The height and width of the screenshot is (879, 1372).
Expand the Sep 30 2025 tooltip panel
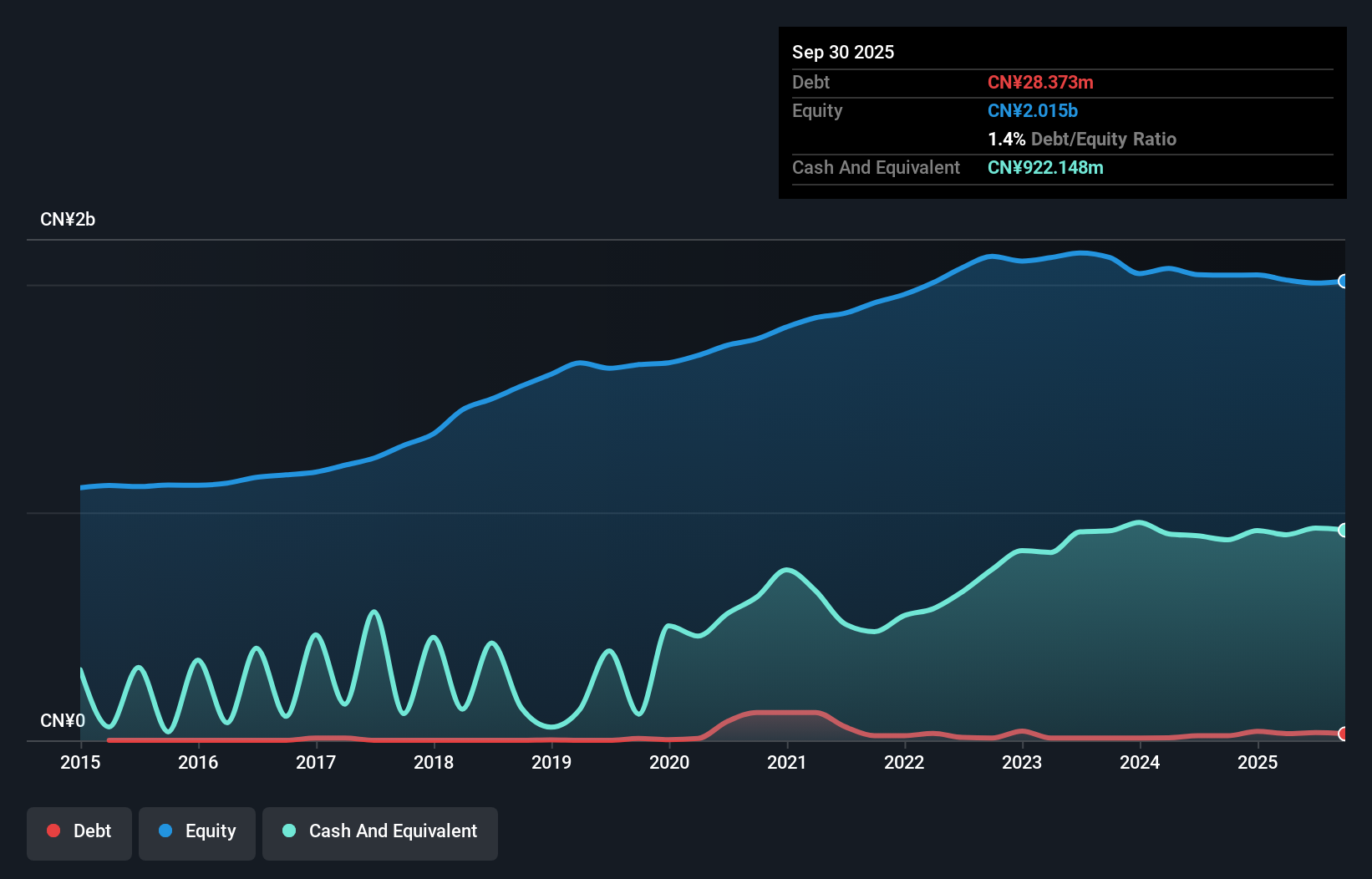843,52
